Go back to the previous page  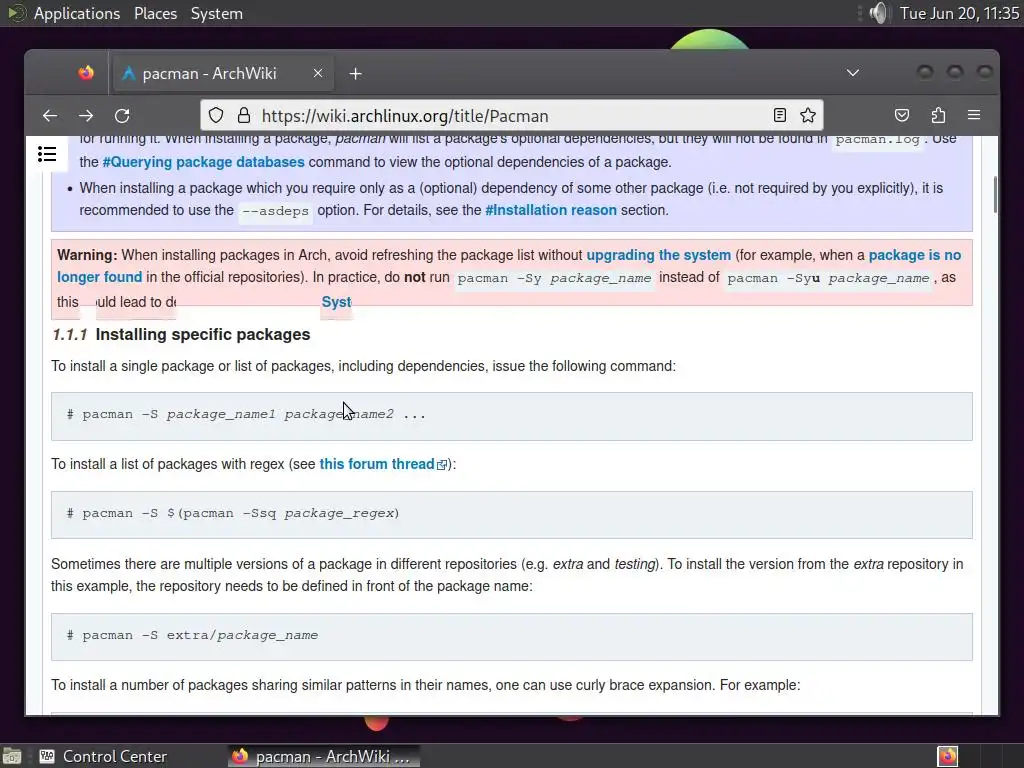[x=50, y=116]
